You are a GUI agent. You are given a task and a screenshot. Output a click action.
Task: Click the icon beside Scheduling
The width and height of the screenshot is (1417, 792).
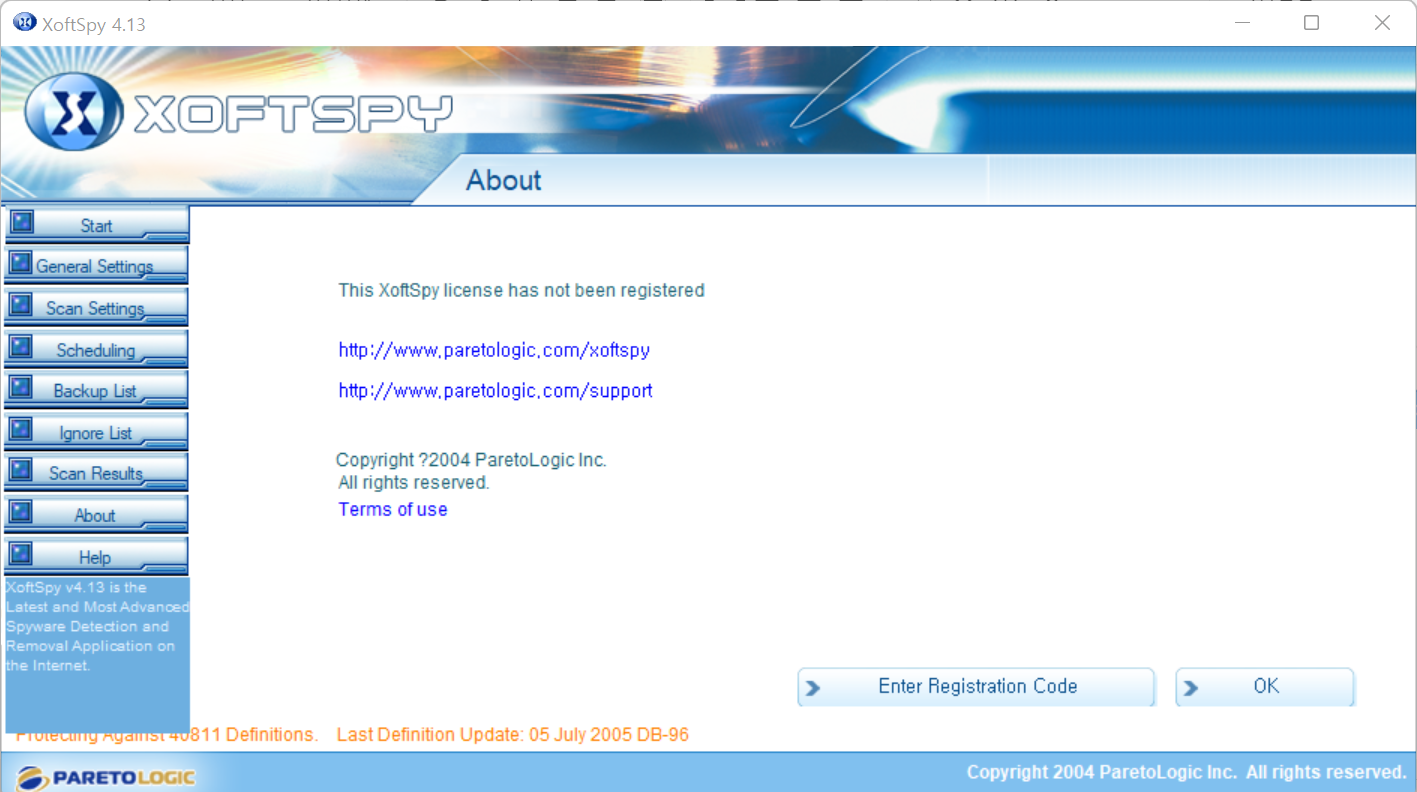21,346
